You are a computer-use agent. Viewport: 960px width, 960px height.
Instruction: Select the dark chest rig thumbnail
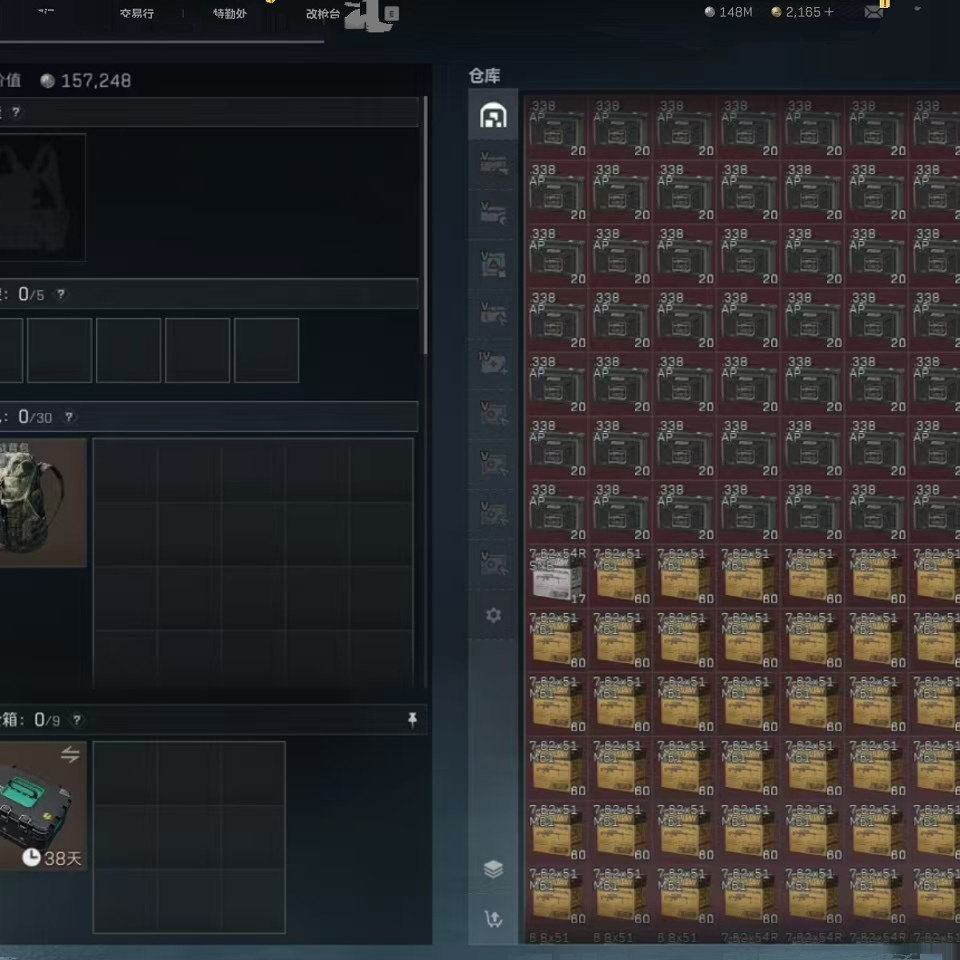(42, 197)
